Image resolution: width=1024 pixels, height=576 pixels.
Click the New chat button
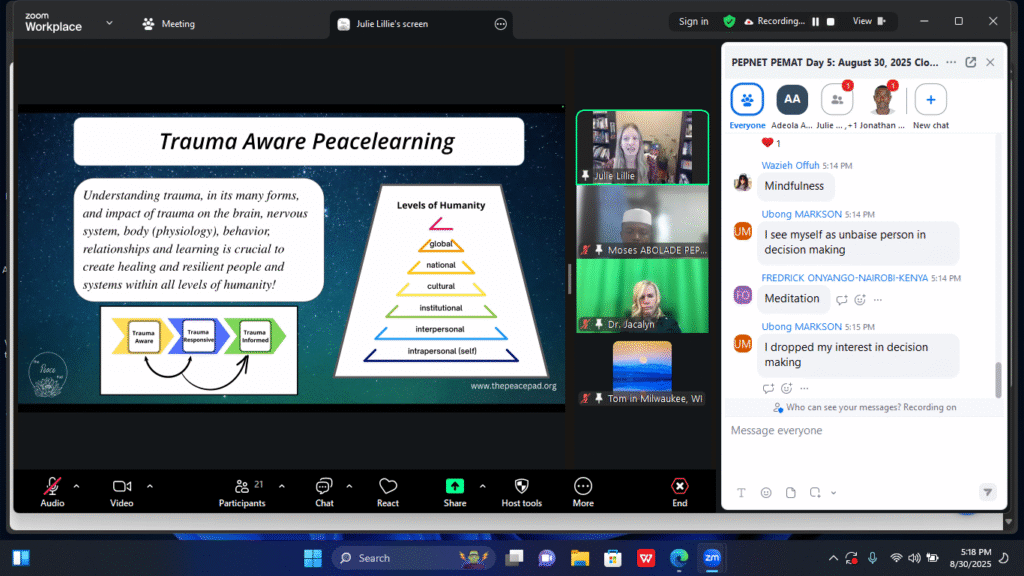(930, 100)
